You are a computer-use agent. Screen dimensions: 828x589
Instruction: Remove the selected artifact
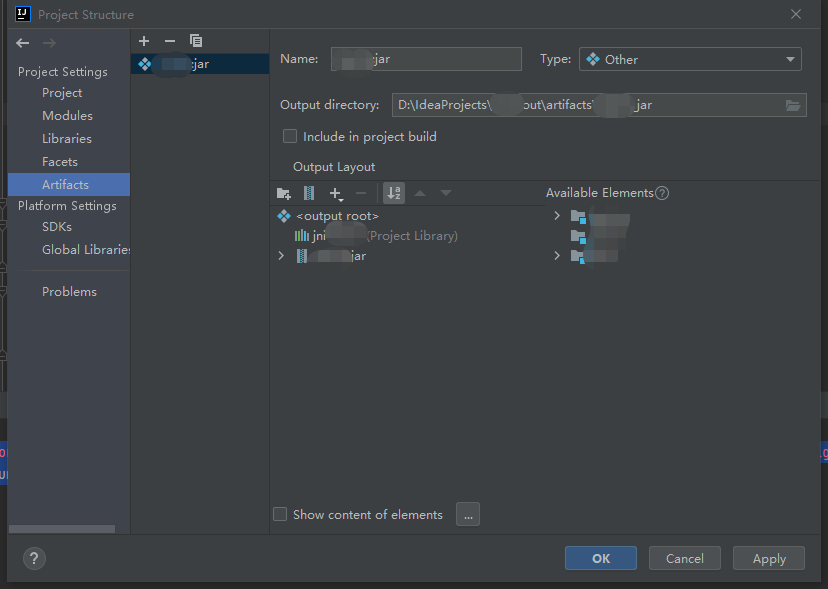169,41
